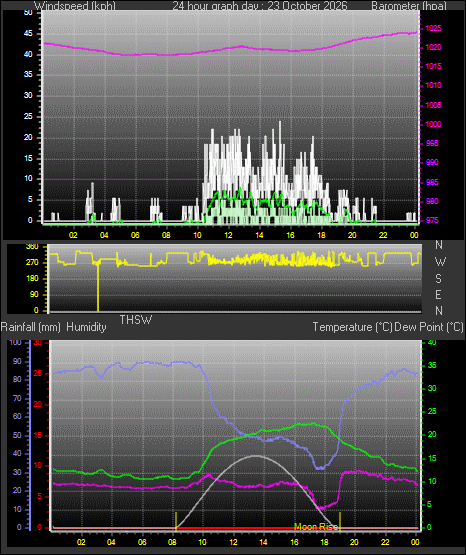Click the Windspeed (kph) axis title
Screen dimensions: 466x555
tap(75, 5)
